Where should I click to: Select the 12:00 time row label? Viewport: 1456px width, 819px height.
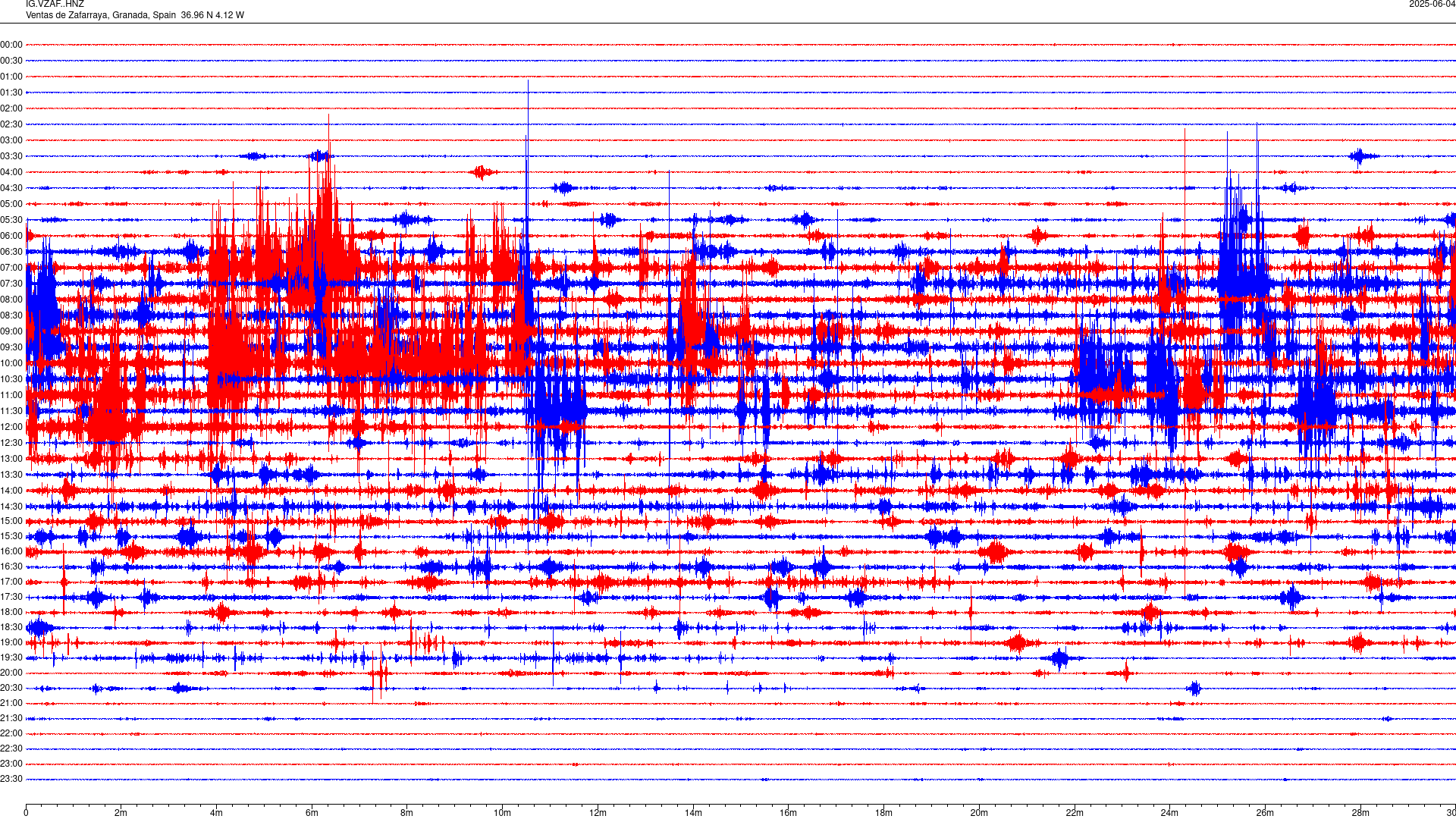pos(11,427)
